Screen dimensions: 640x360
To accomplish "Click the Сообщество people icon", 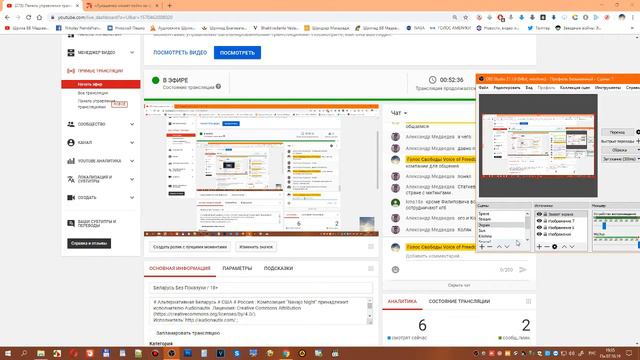I will pos(71,124).
